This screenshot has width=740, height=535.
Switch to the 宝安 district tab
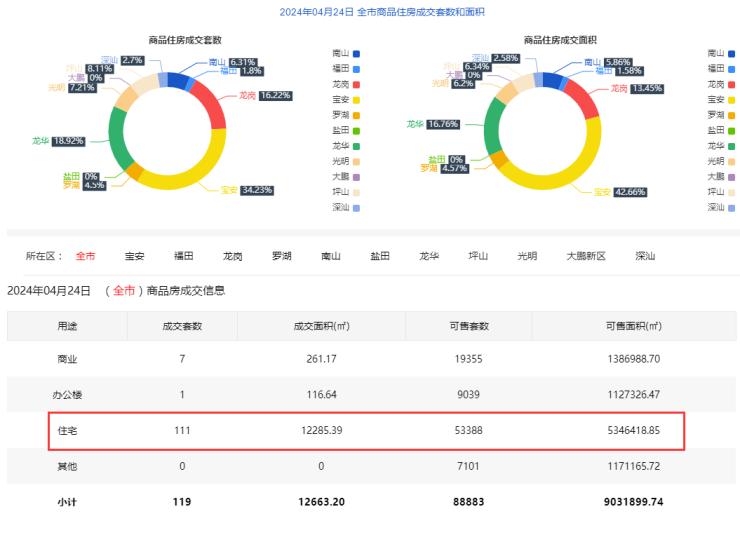point(135,256)
